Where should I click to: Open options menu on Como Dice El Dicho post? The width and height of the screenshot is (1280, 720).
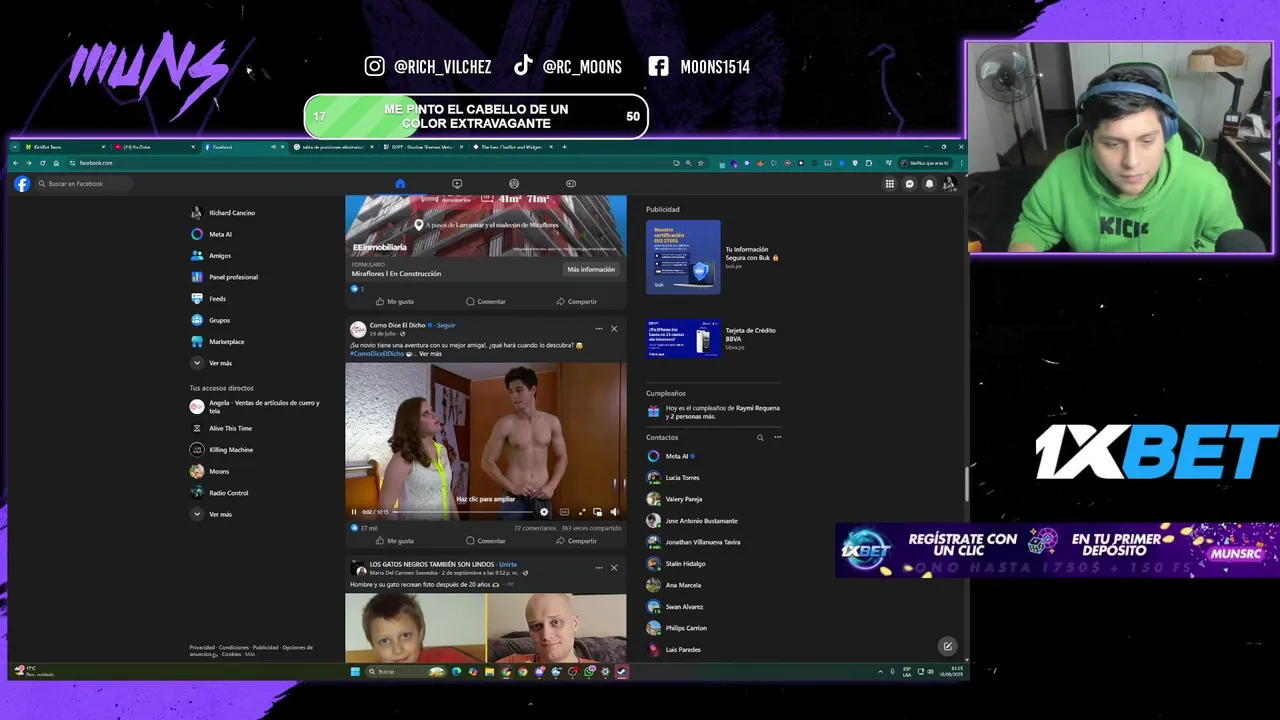[x=599, y=329]
